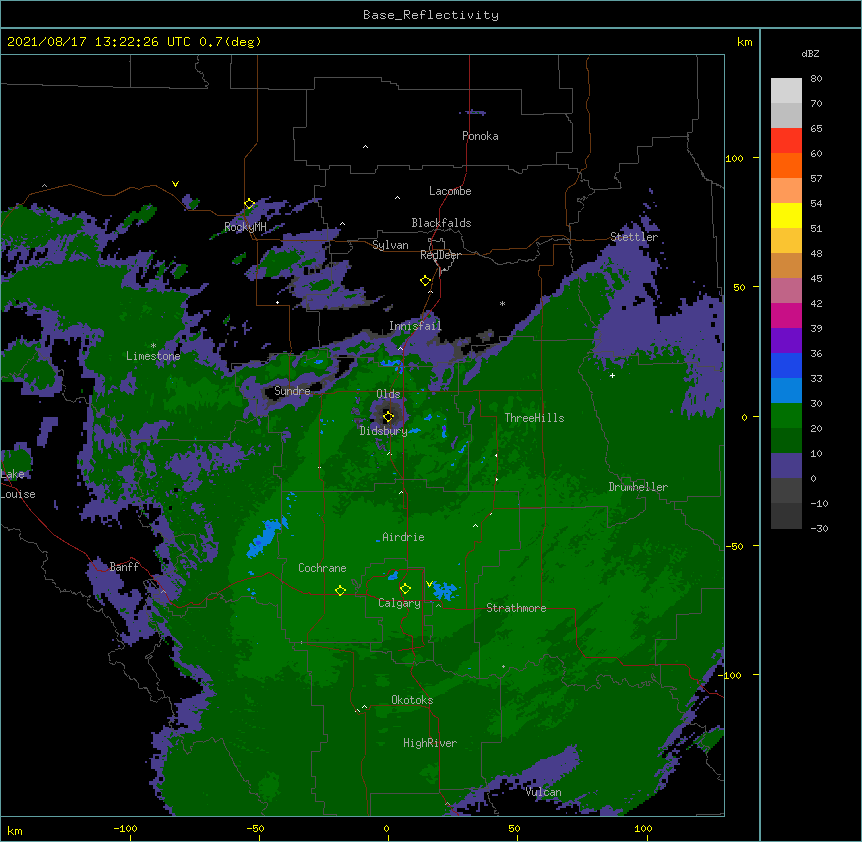The height and width of the screenshot is (842, 862).
Task: Click the Vulcan city label
Action: coord(543,792)
